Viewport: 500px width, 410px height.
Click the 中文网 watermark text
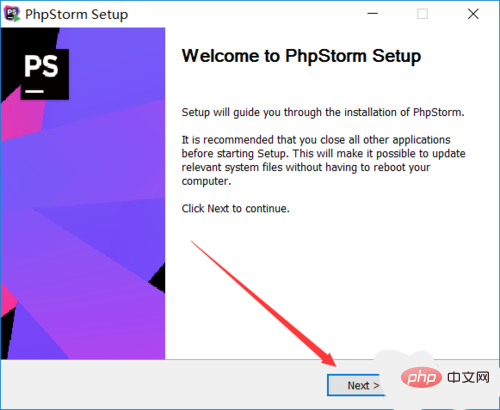click(x=468, y=378)
